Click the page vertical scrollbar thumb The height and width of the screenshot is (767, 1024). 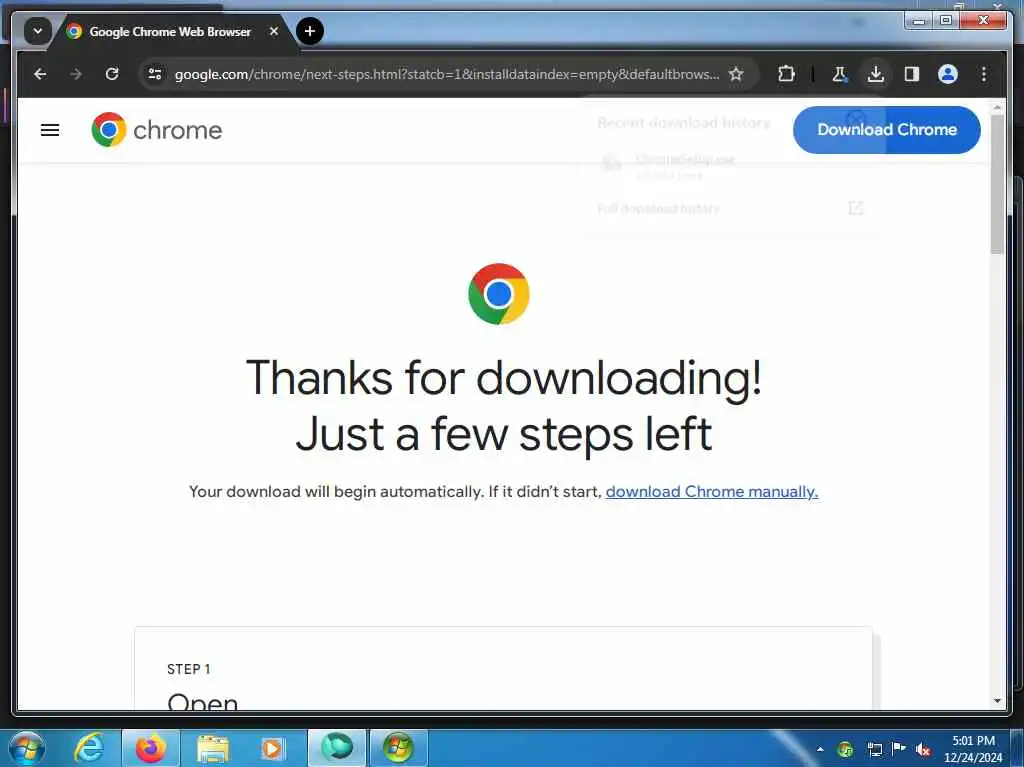[x=997, y=184]
